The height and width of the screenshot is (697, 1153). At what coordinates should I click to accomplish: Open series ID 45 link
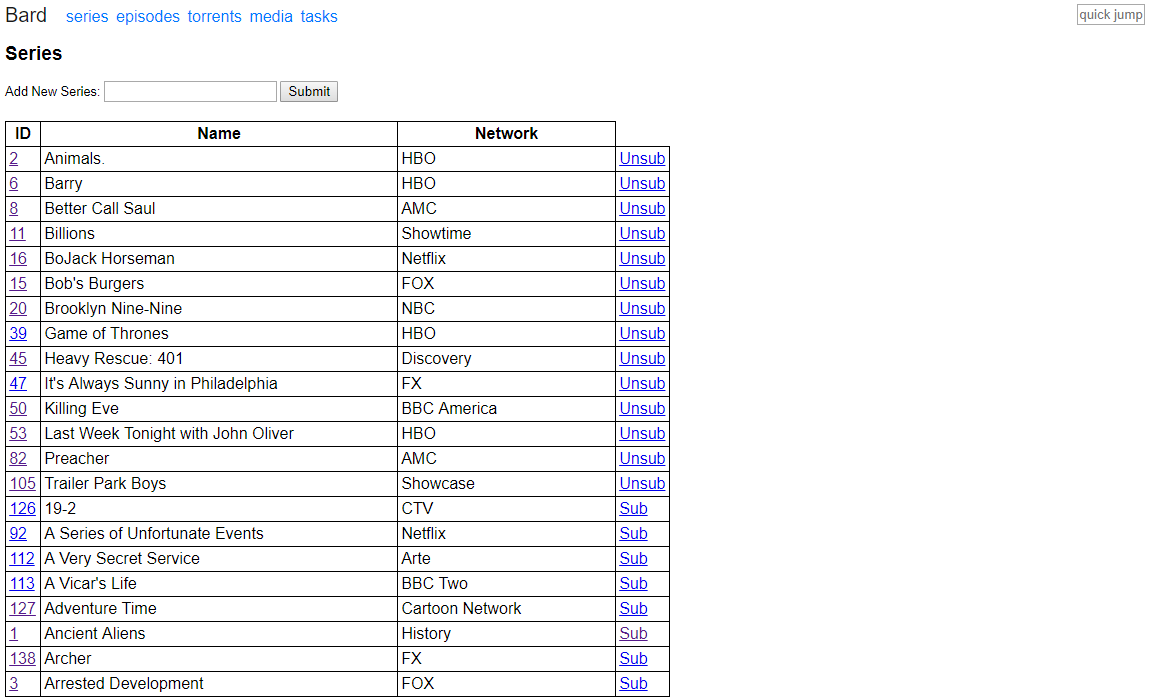click(18, 358)
